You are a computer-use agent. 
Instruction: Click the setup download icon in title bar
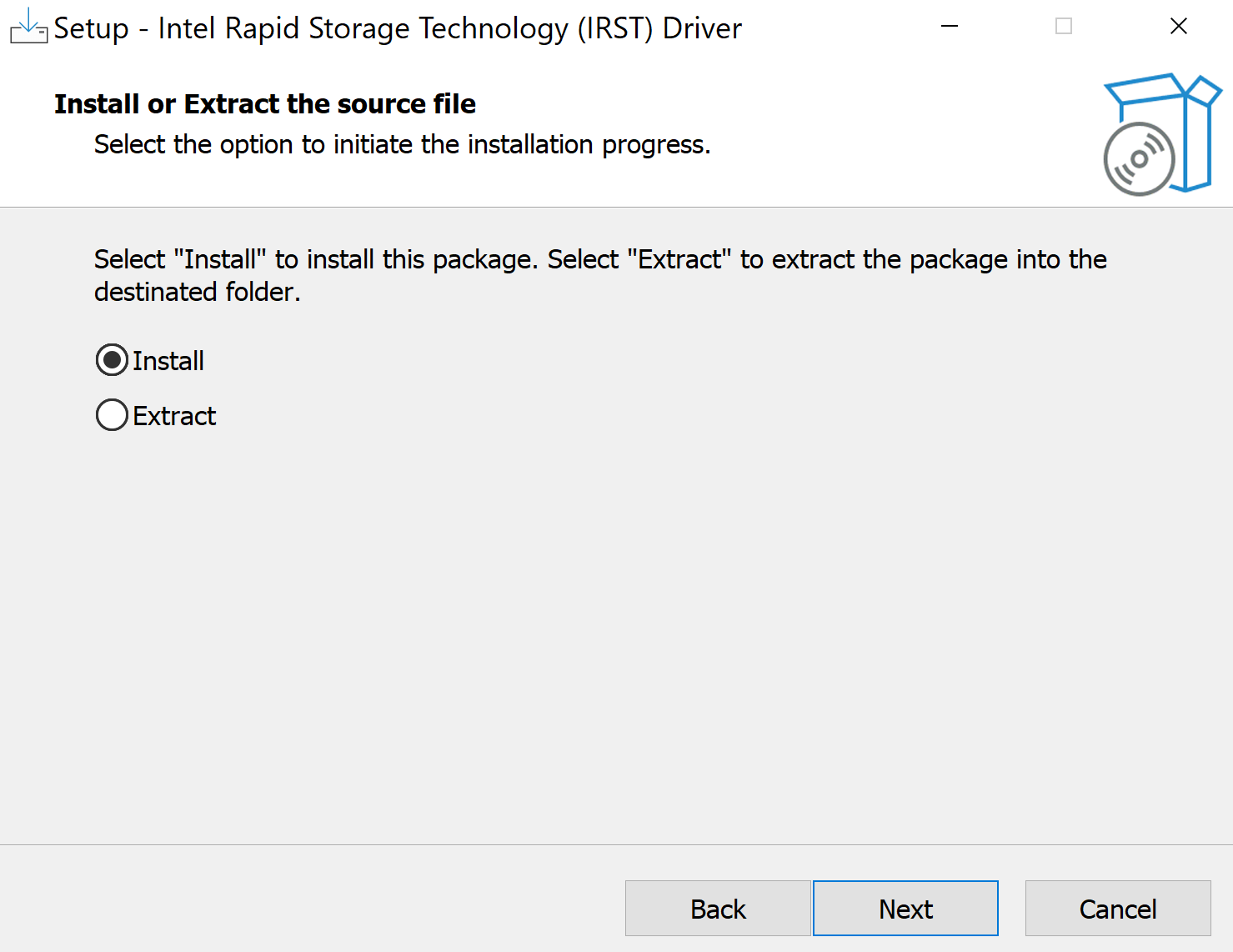click(28, 27)
